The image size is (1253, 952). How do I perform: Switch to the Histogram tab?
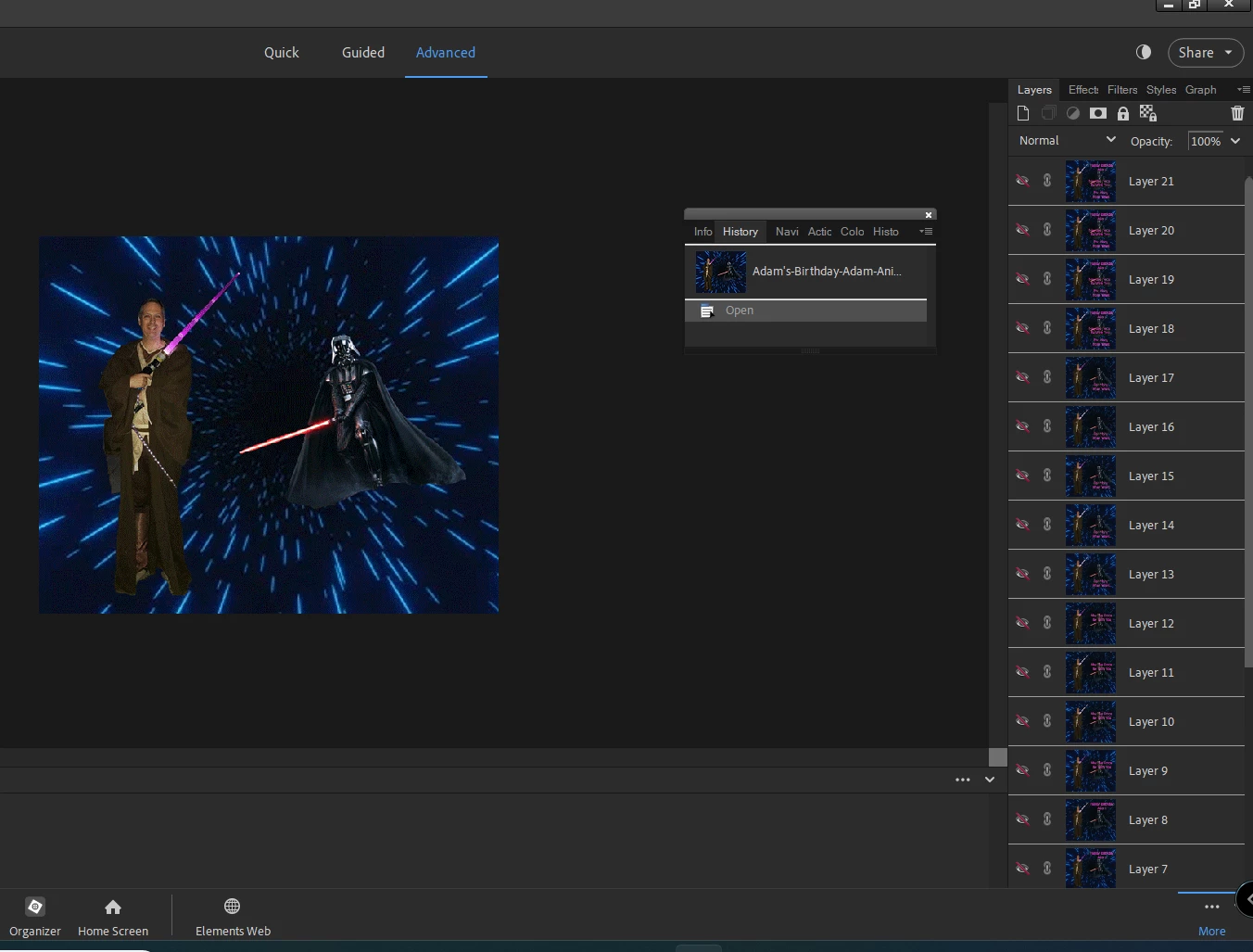pyautogui.click(x=886, y=232)
